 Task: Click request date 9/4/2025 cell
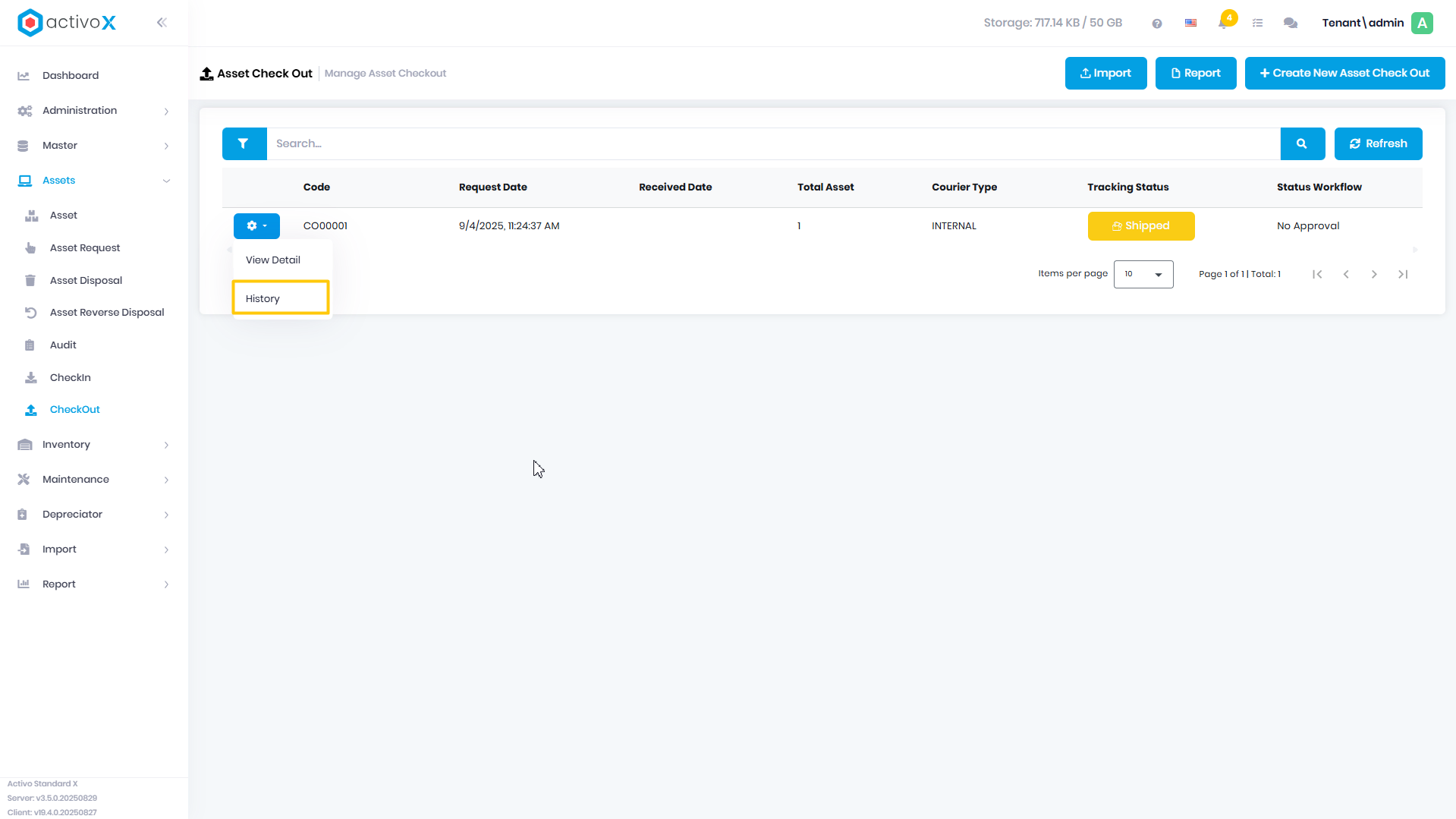tap(509, 226)
